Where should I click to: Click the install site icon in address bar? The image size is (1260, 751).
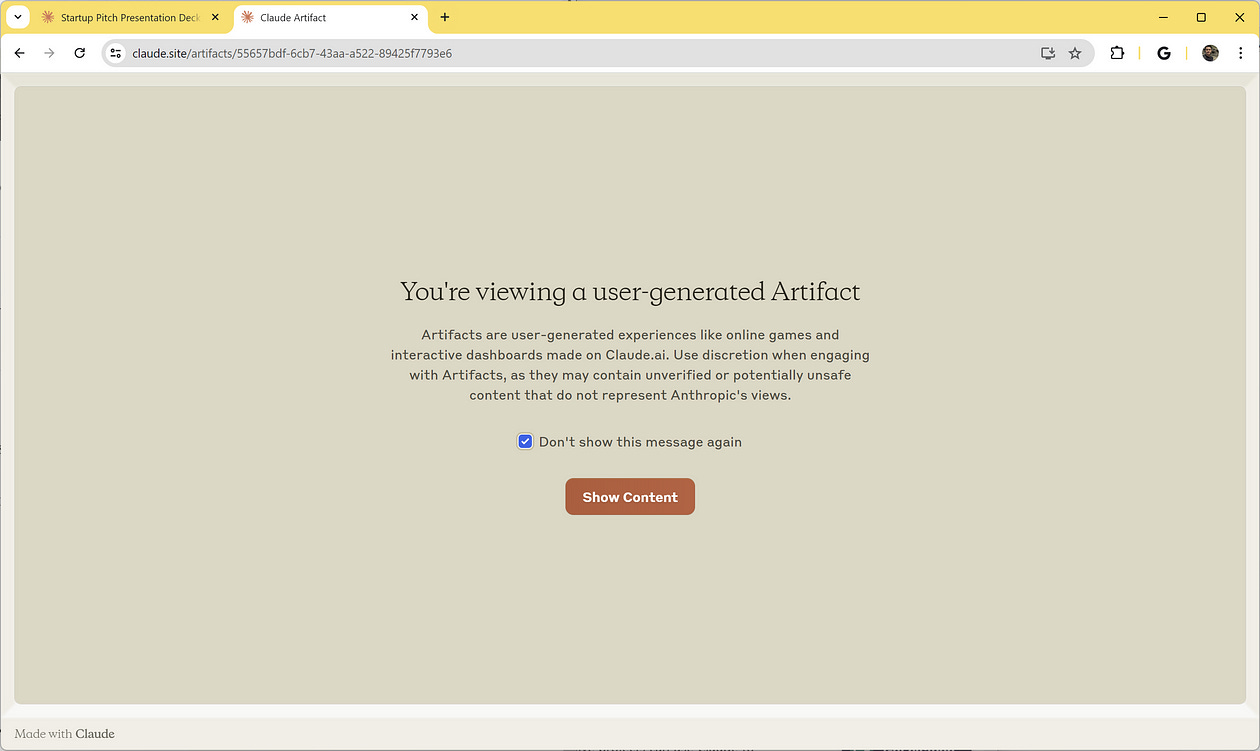pos(1047,53)
